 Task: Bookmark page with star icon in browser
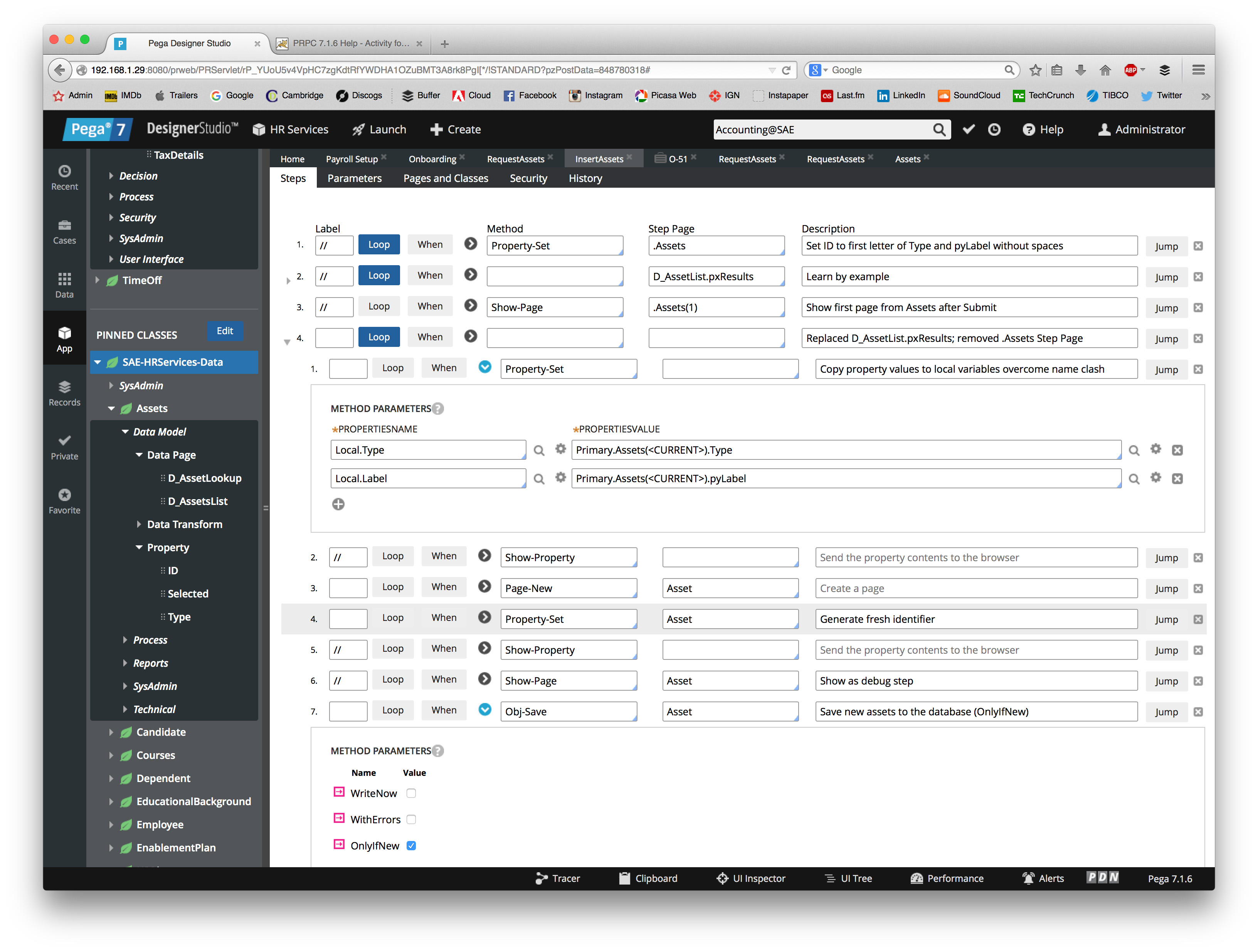click(x=1035, y=70)
